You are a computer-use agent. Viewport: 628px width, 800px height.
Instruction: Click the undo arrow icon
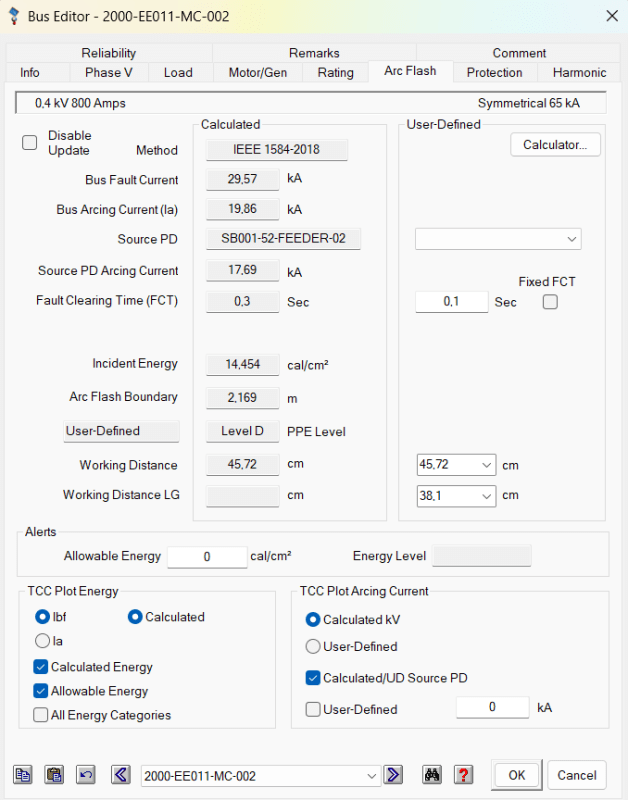(86, 775)
